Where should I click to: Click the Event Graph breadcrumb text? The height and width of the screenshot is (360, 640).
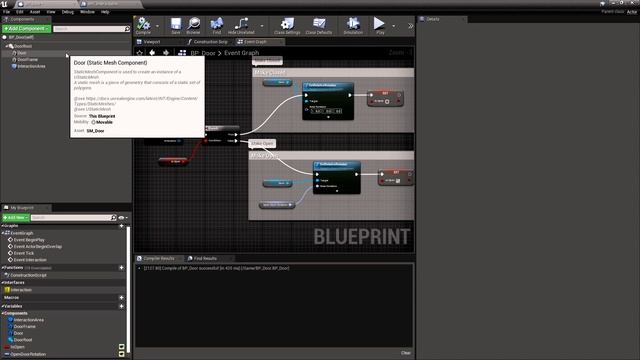pyautogui.click(x=241, y=53)
